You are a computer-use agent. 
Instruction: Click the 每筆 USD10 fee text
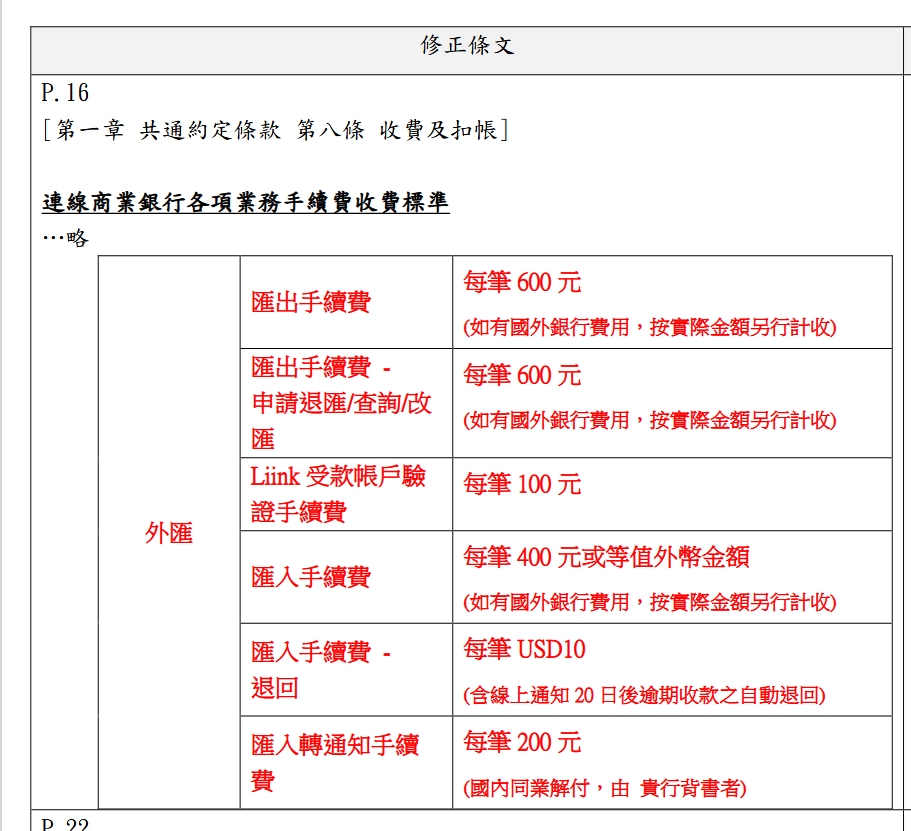[524, 650]
